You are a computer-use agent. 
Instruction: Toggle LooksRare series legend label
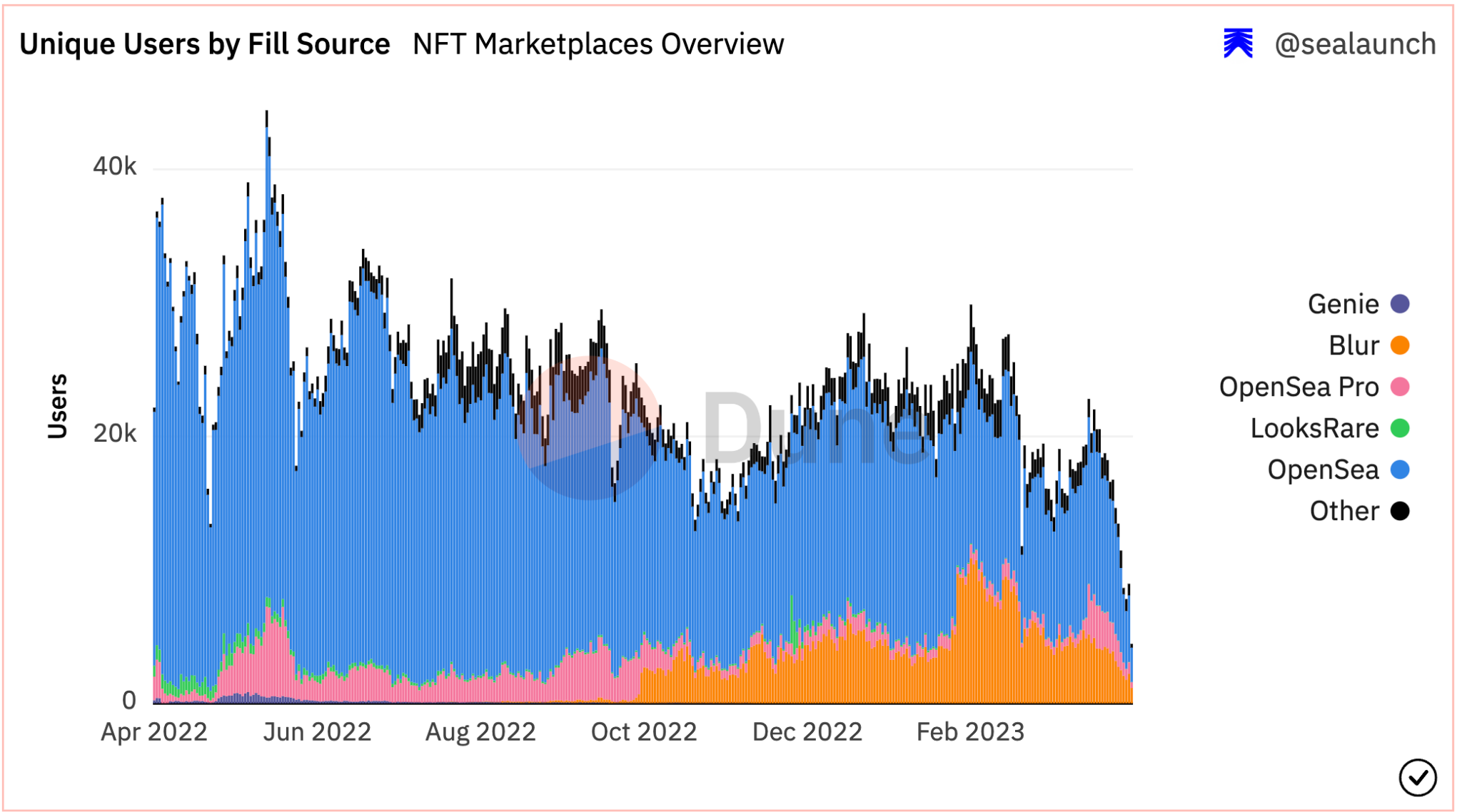point(1314,428)
